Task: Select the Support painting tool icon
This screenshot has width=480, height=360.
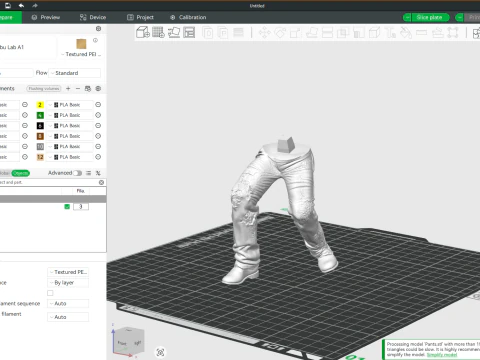Action: (x=359, y=33)
